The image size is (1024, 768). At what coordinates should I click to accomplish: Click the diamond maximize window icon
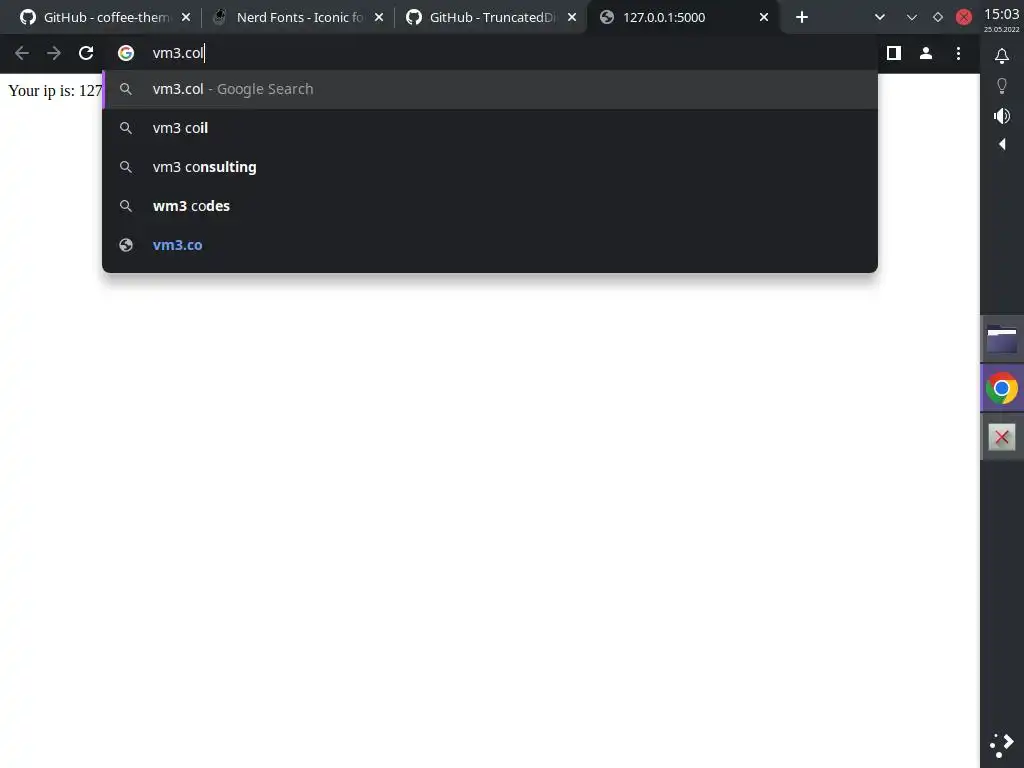coord(938,18)
